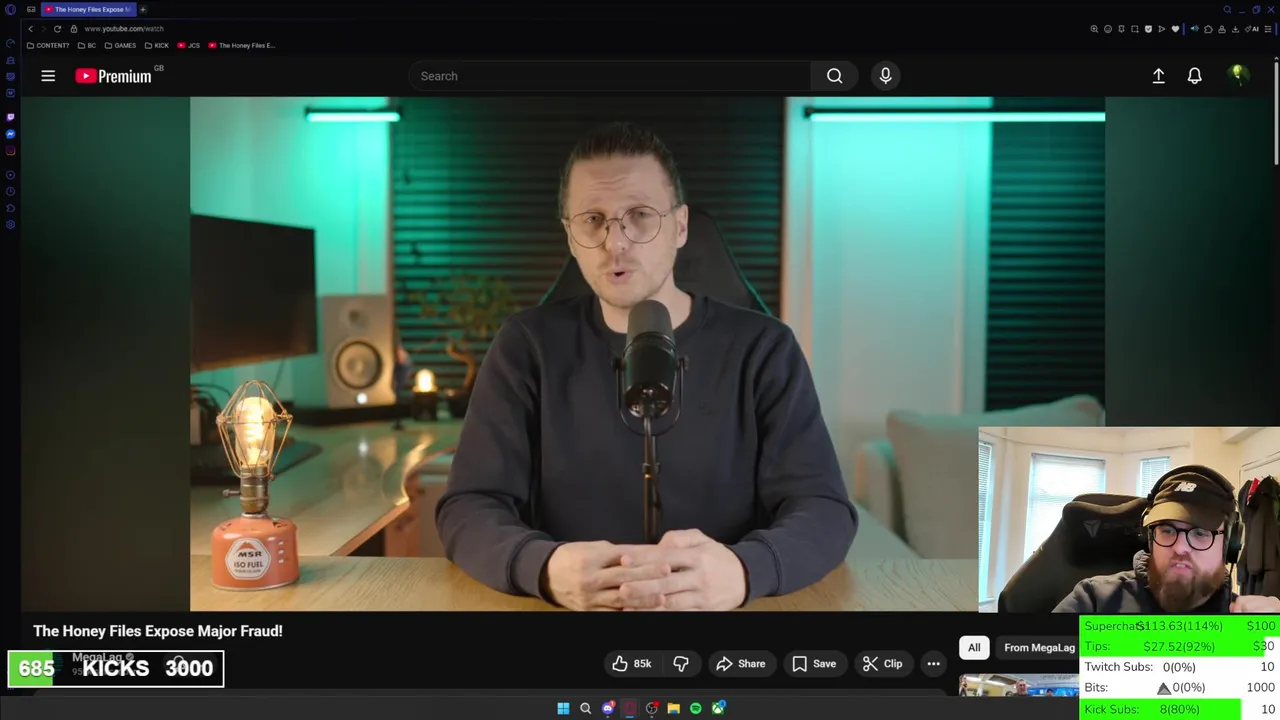Open the Windows Start button
This screenshot has width=1280, height=720.
[563, 708]
